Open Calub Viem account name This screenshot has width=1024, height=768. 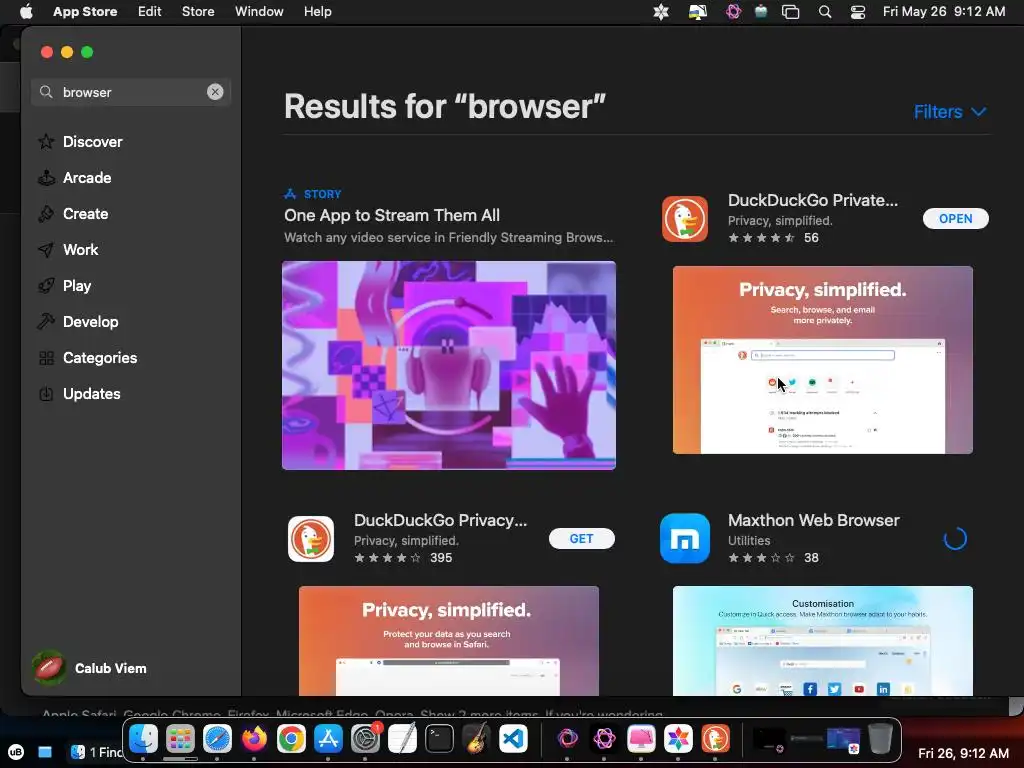[110, 668]
